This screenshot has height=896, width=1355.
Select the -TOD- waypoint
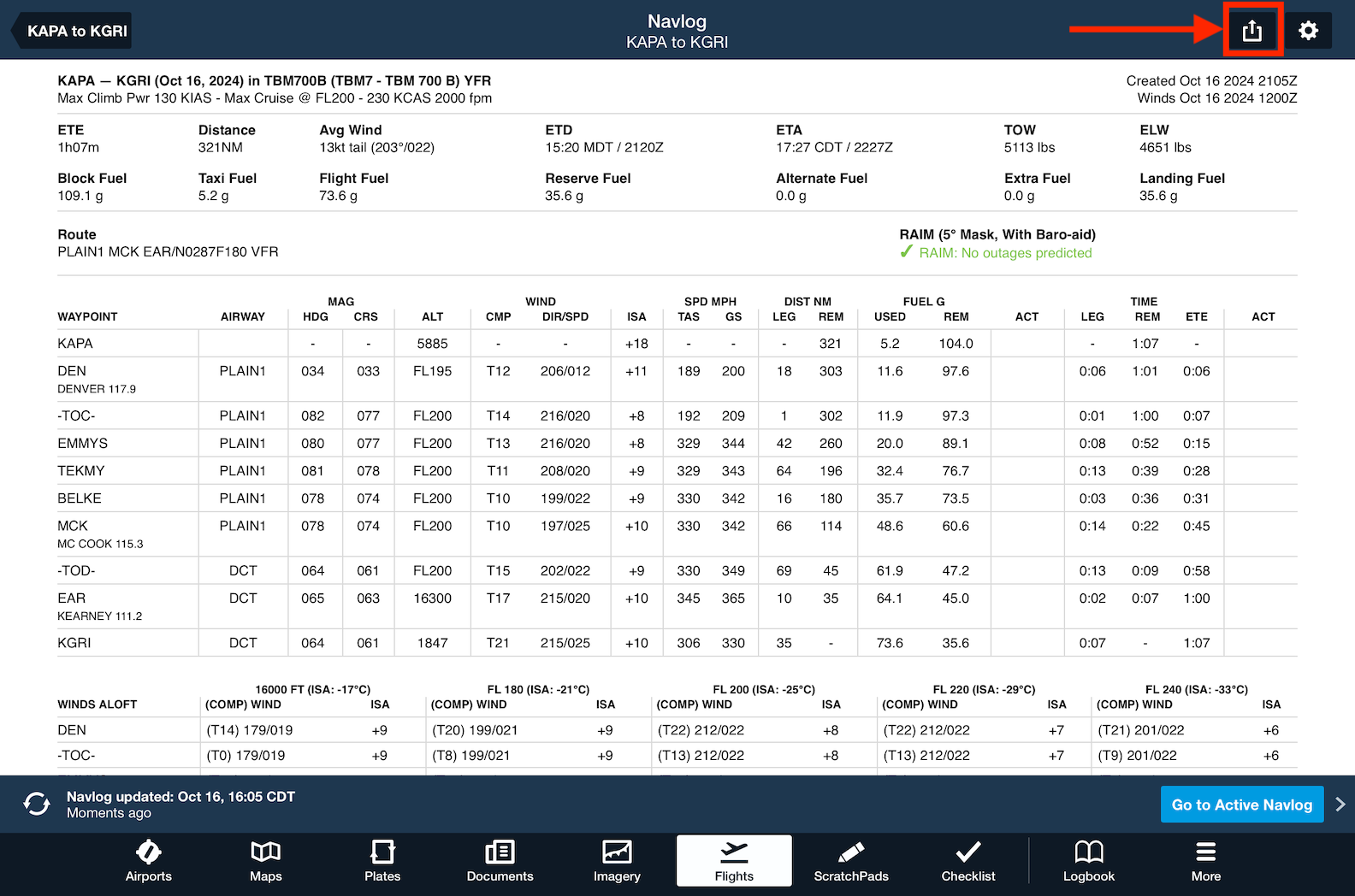coord(76,571)
